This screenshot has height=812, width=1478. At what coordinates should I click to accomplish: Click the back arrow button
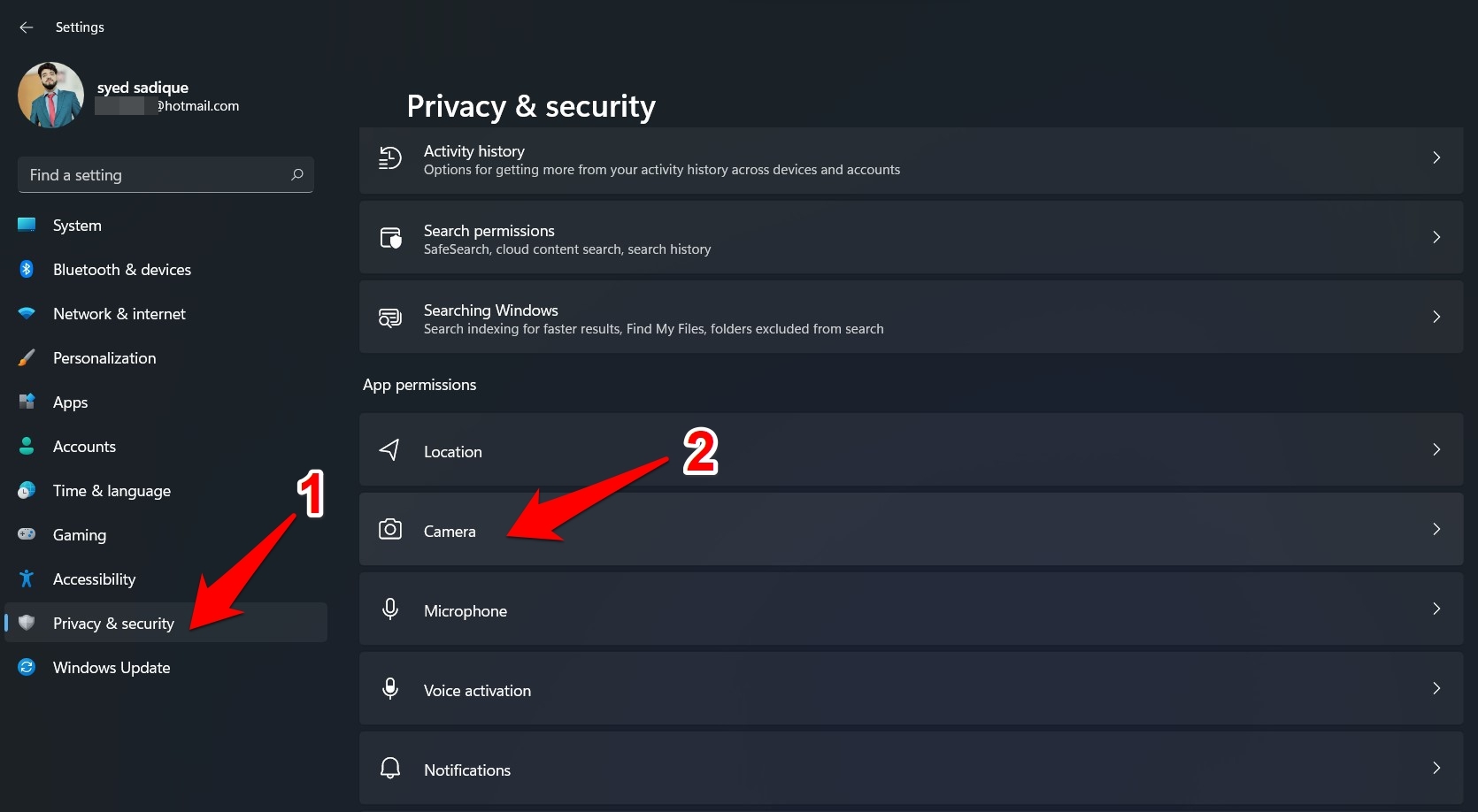pyautogui.click(x=26, y=27)
